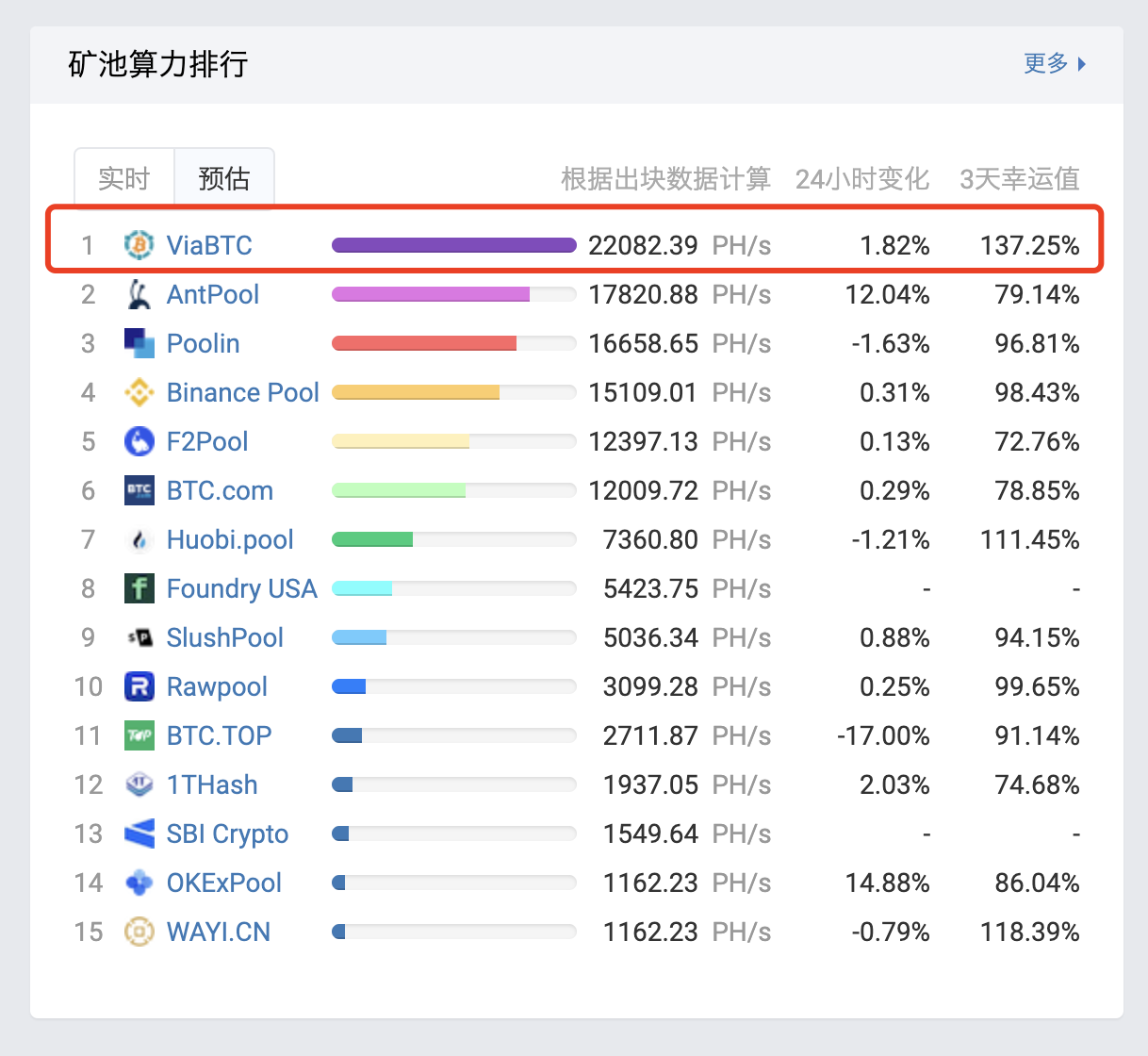This screenshot has width=1148, height=1056.
Task: Click SBI Crypto's 1549.64 hashrate value
Action: [x=650, y=833]
